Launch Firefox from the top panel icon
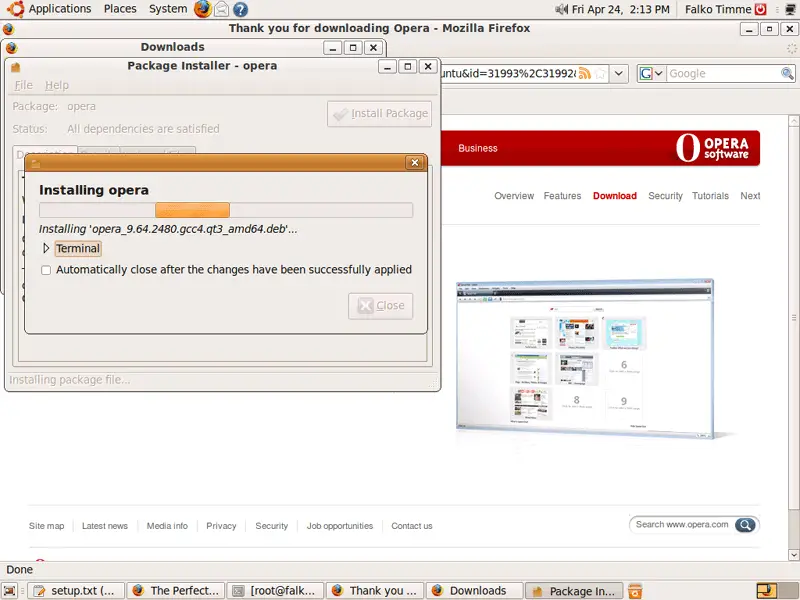 point(203,9)
